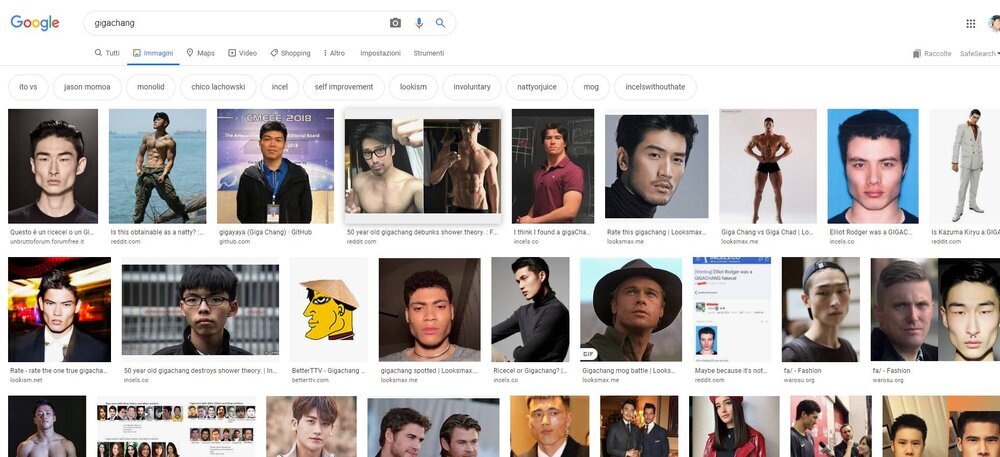Screen dimensions: 1000x457
Task: Click the incelswithouthate suggestion chip
Action: (x=655, y=87)
